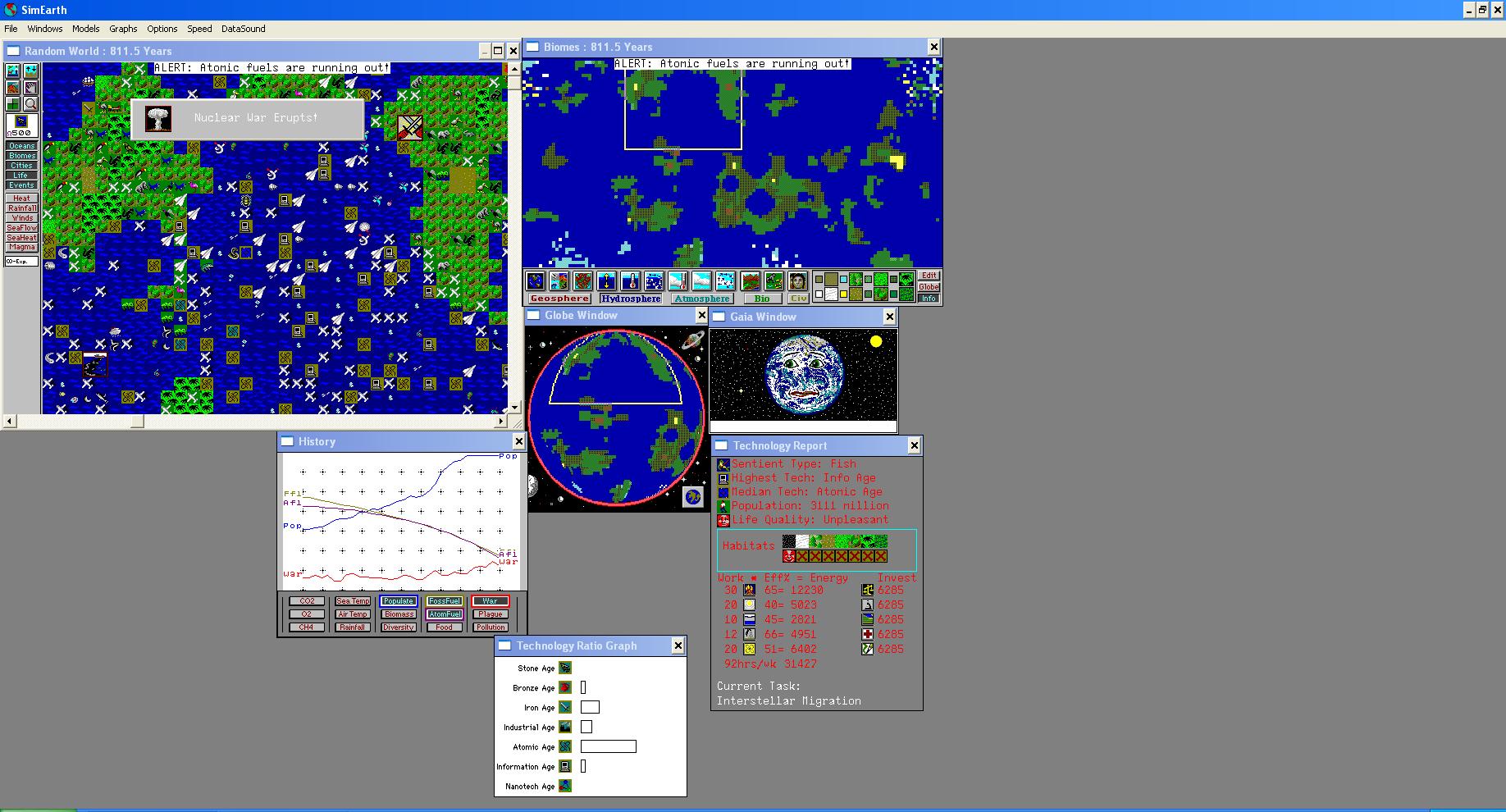
Task: Select the hand move tool
Action: [x=30, y=88]
